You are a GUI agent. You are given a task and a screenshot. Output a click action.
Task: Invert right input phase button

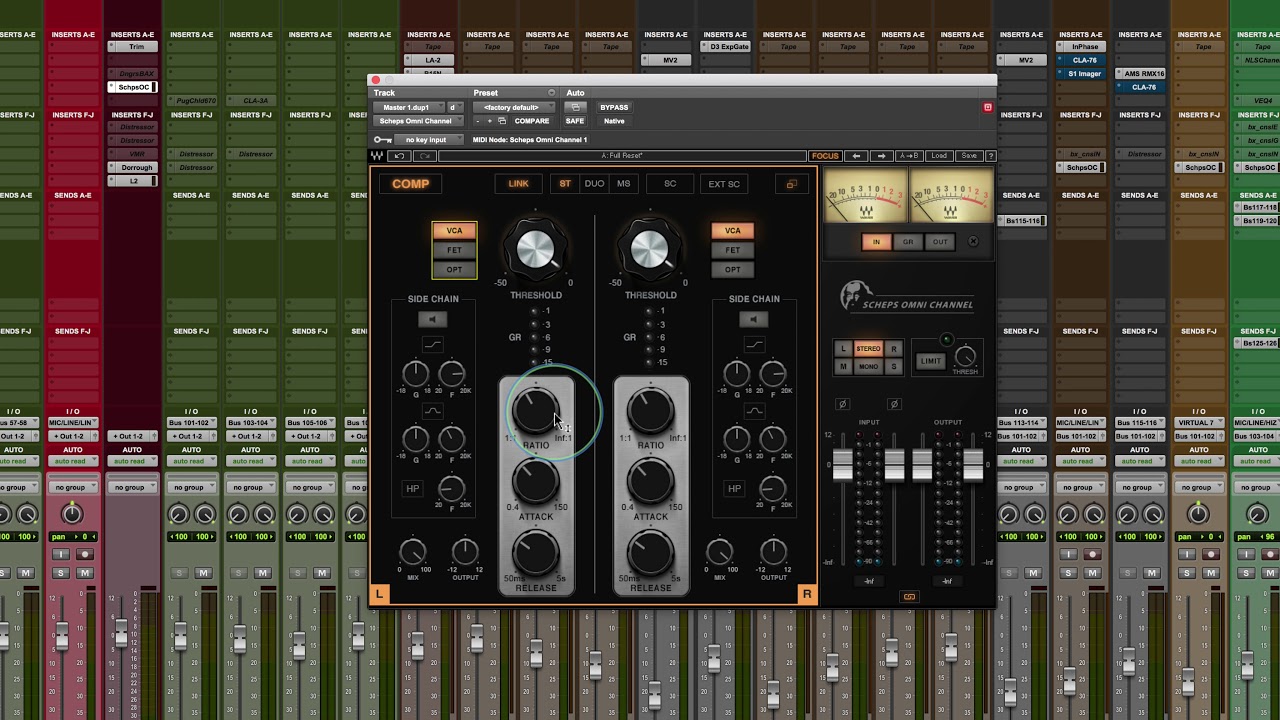point(894,404)
